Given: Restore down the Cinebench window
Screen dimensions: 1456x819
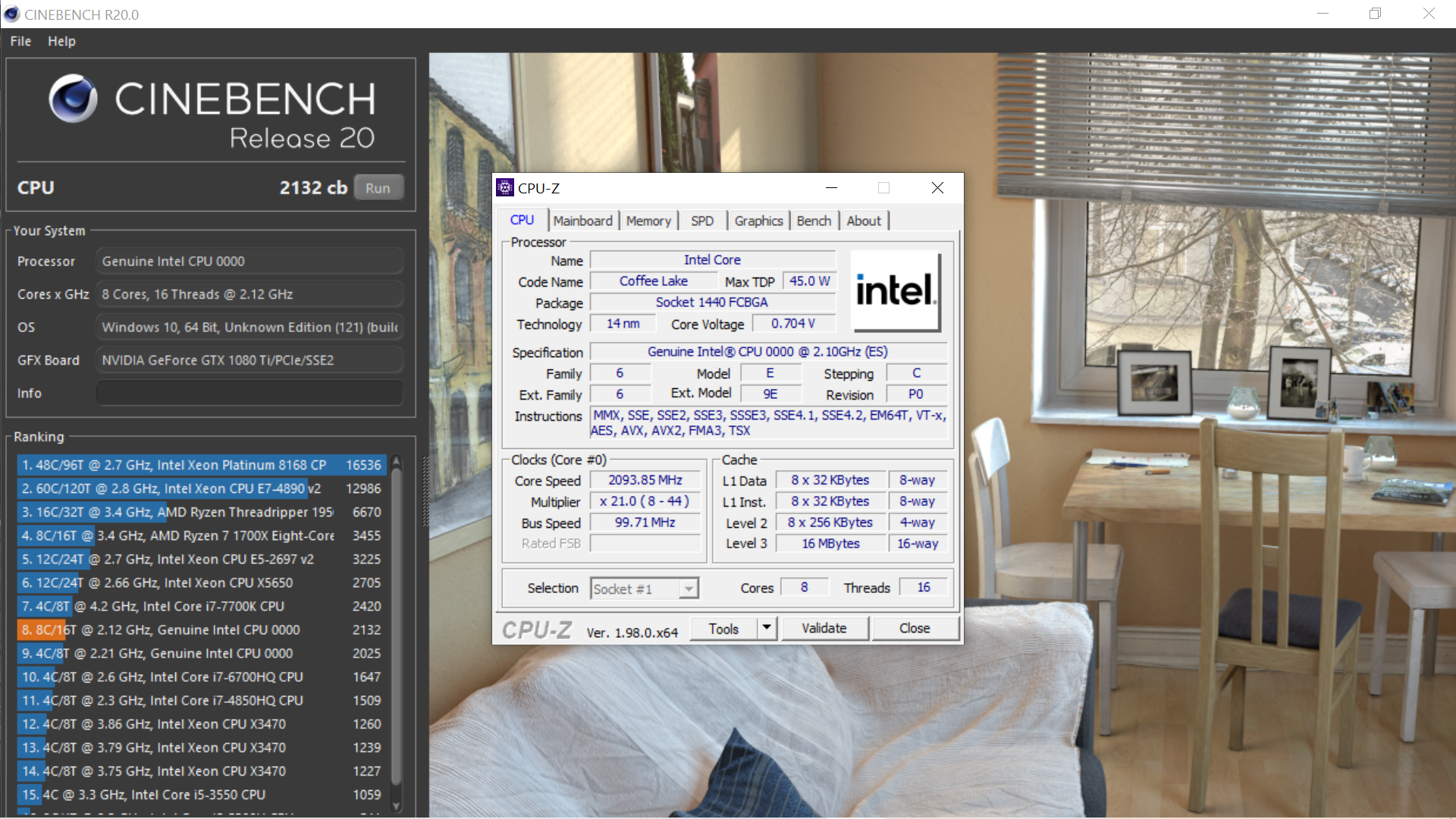Looking at the screenshot, I should [x=1375, y=14].
